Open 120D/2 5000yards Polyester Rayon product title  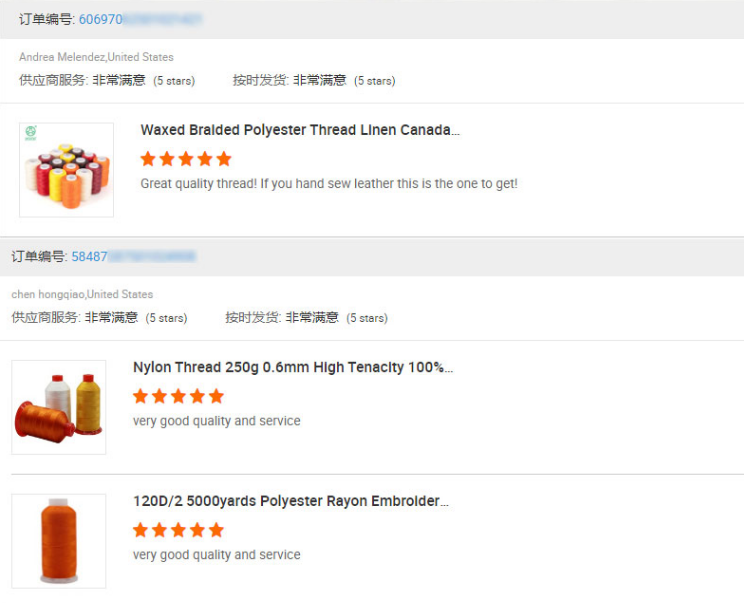pos(290,501)
